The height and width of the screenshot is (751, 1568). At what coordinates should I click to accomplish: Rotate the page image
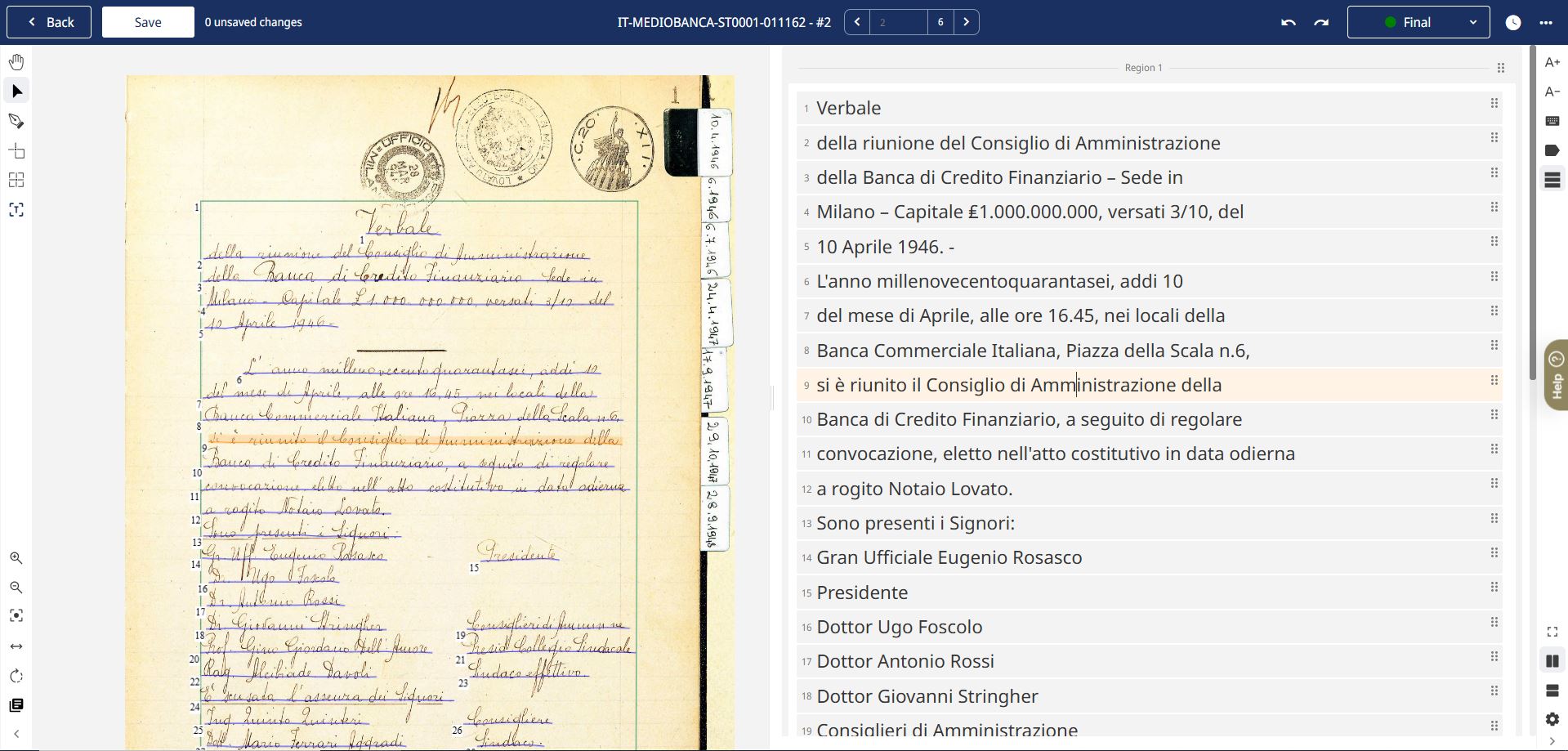tap(16, 676)
